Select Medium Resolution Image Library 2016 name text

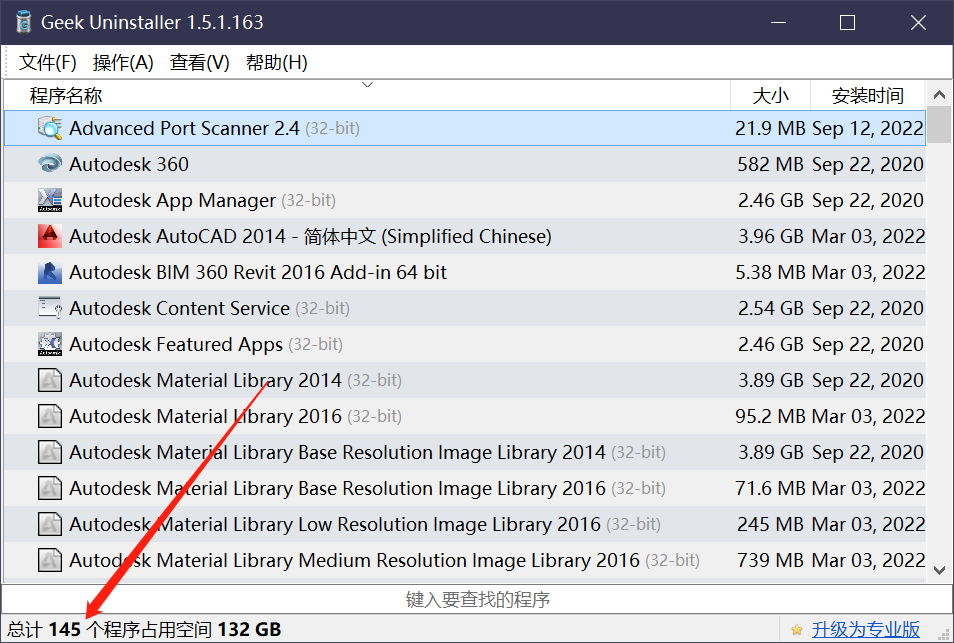(355, 560)
